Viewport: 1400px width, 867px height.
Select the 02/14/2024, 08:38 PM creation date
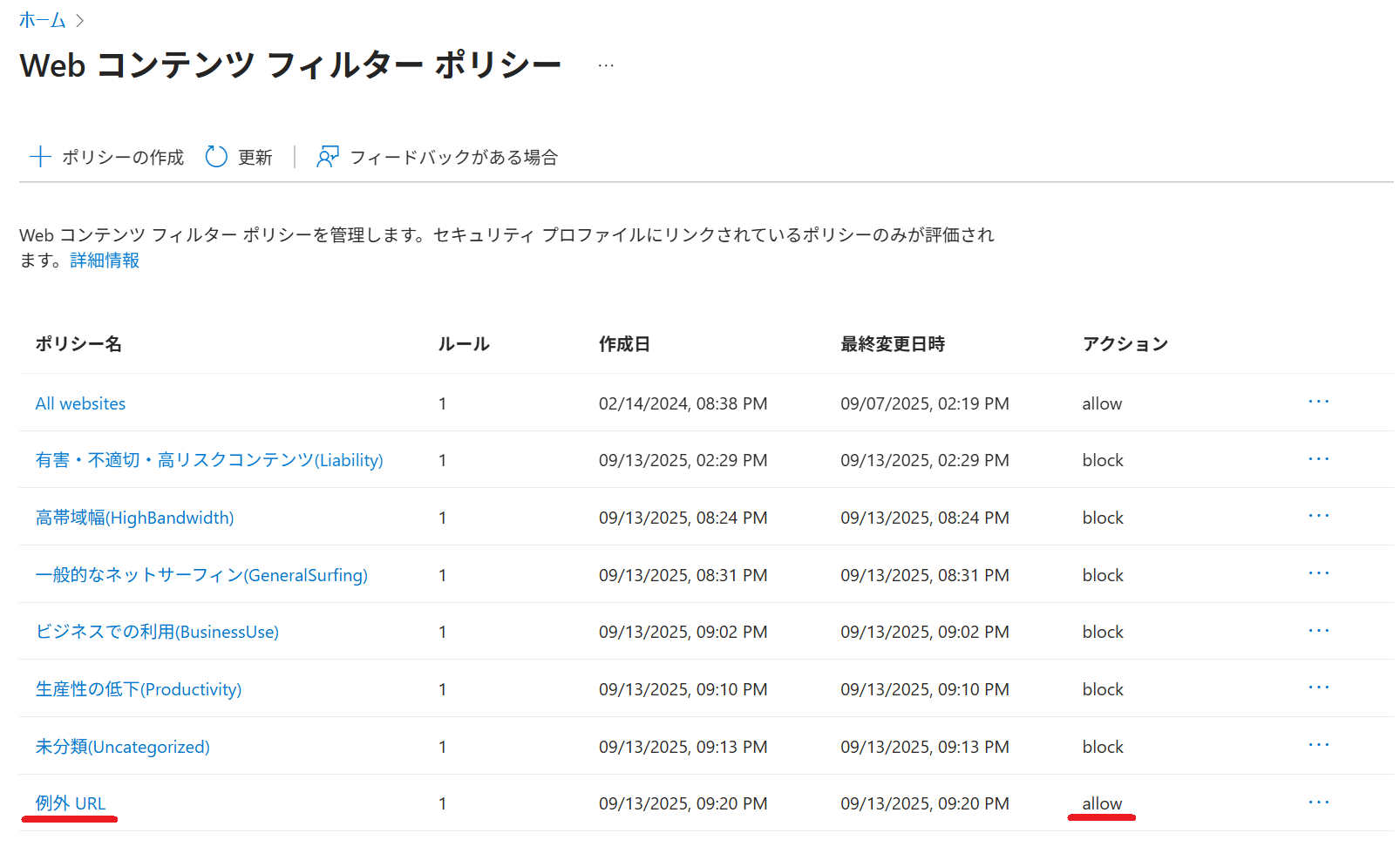[x=683, y=403]
